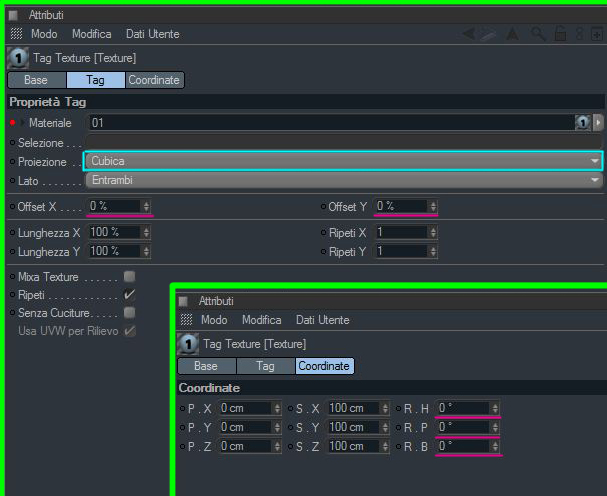Open the Proiezione dropdown showing Cubica
The image size is (607, 496).
point(343,161)
